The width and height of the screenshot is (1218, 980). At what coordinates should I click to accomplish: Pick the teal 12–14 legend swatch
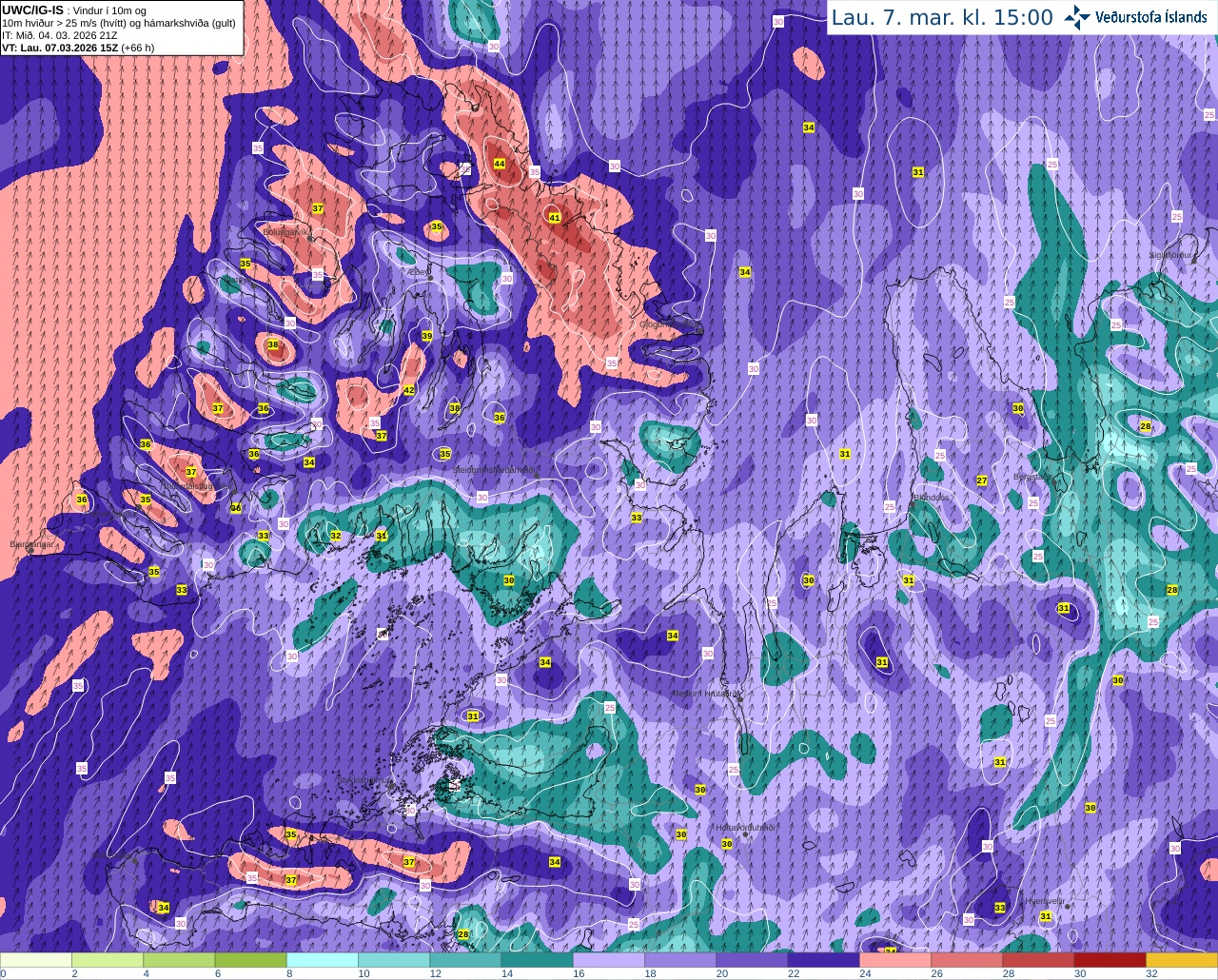(465, 960)
